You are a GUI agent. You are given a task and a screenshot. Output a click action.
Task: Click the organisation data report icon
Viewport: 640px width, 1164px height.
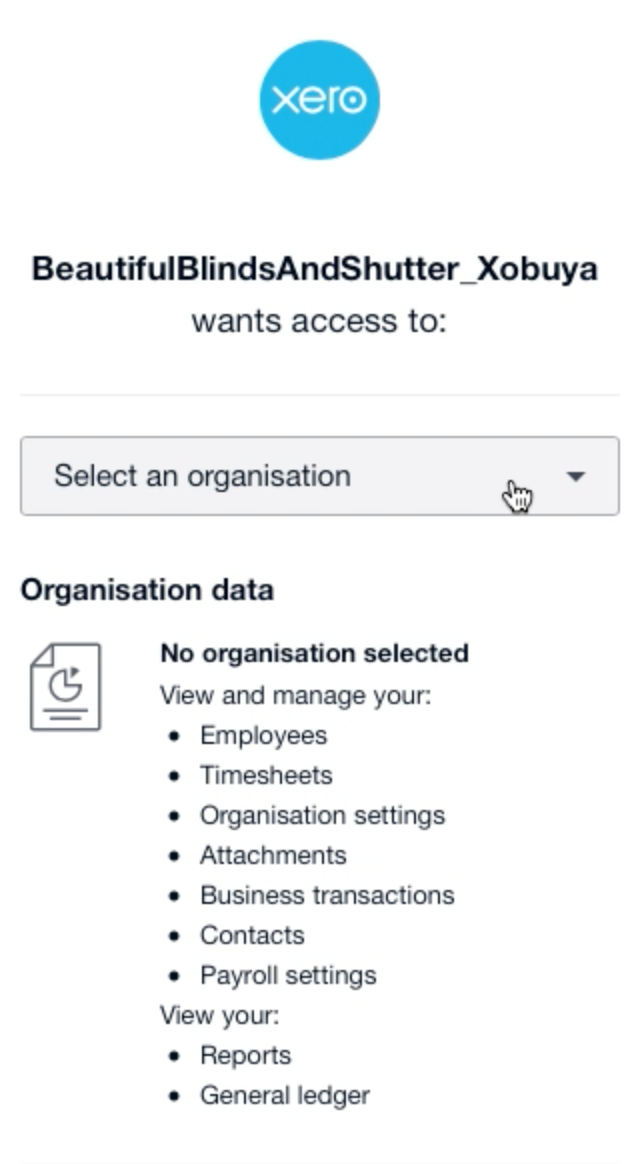click(x=65, y=687)
